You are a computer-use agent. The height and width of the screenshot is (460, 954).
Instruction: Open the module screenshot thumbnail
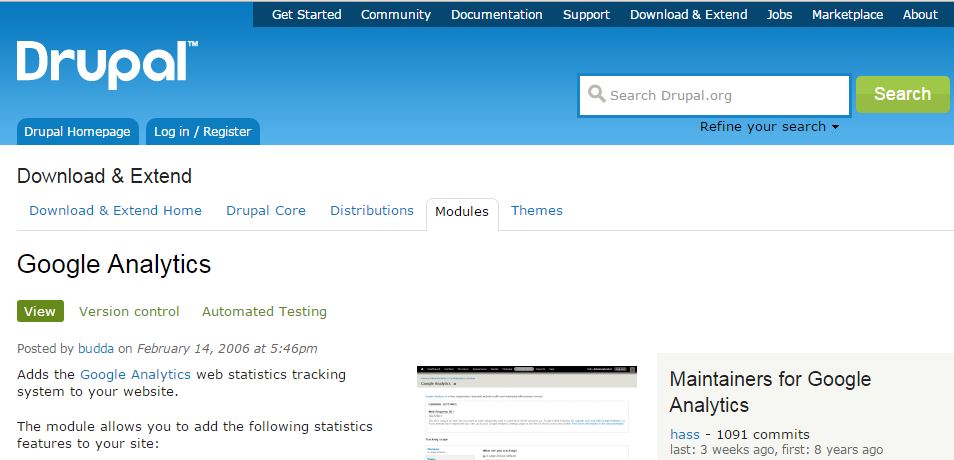(x=527, y=413)
